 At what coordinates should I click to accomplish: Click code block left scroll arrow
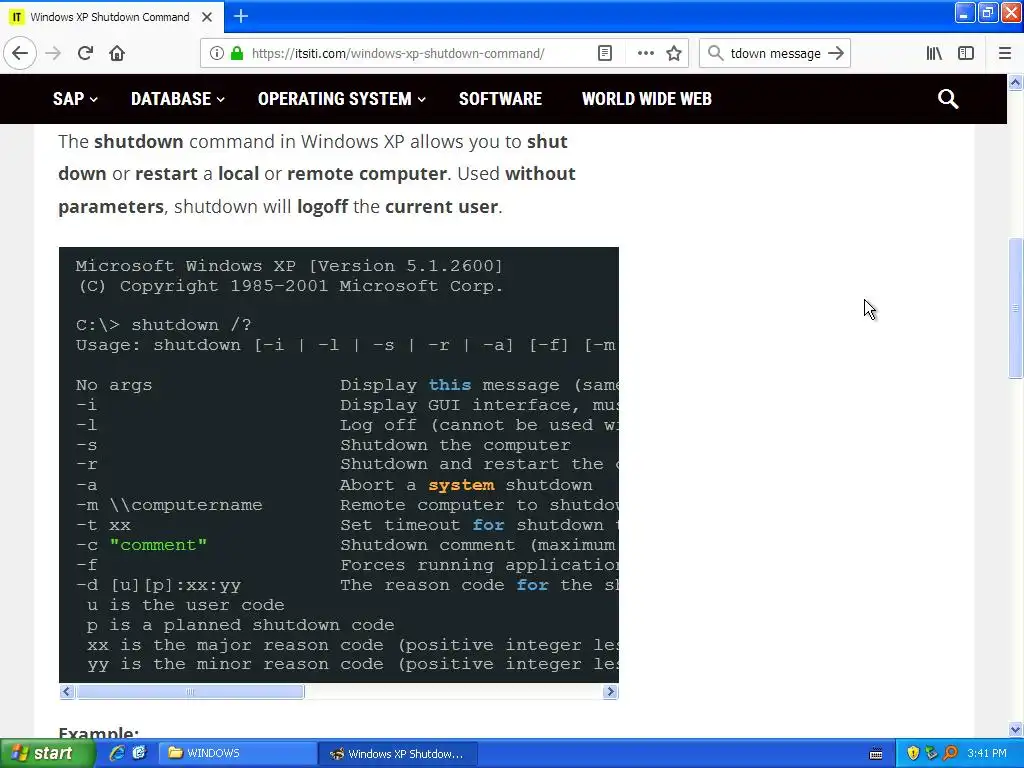click(x=67, y=692)
